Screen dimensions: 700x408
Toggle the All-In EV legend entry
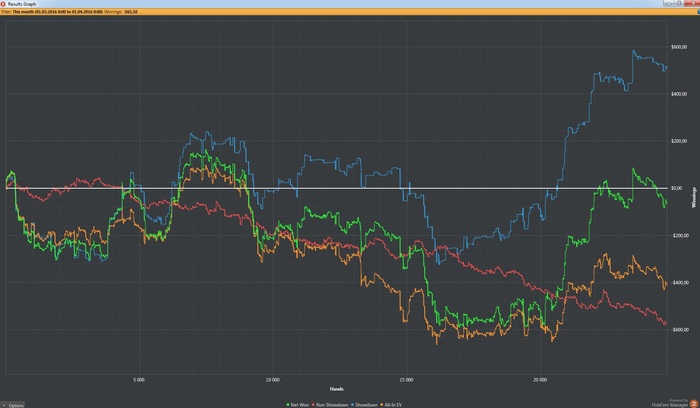tap(391, 405)
